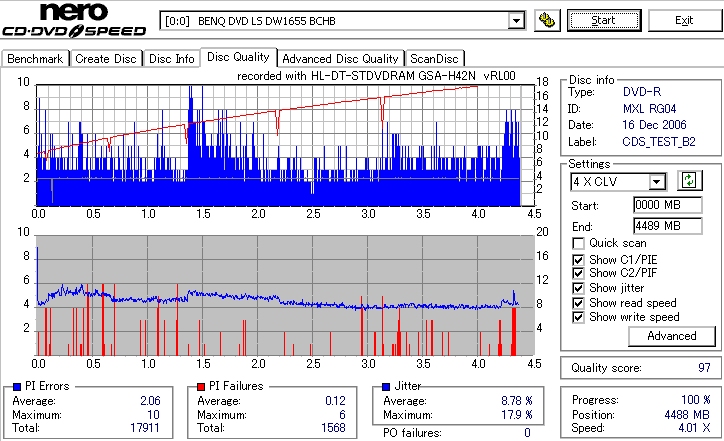Click the Start position field 0000 MB

coord(668,205)
